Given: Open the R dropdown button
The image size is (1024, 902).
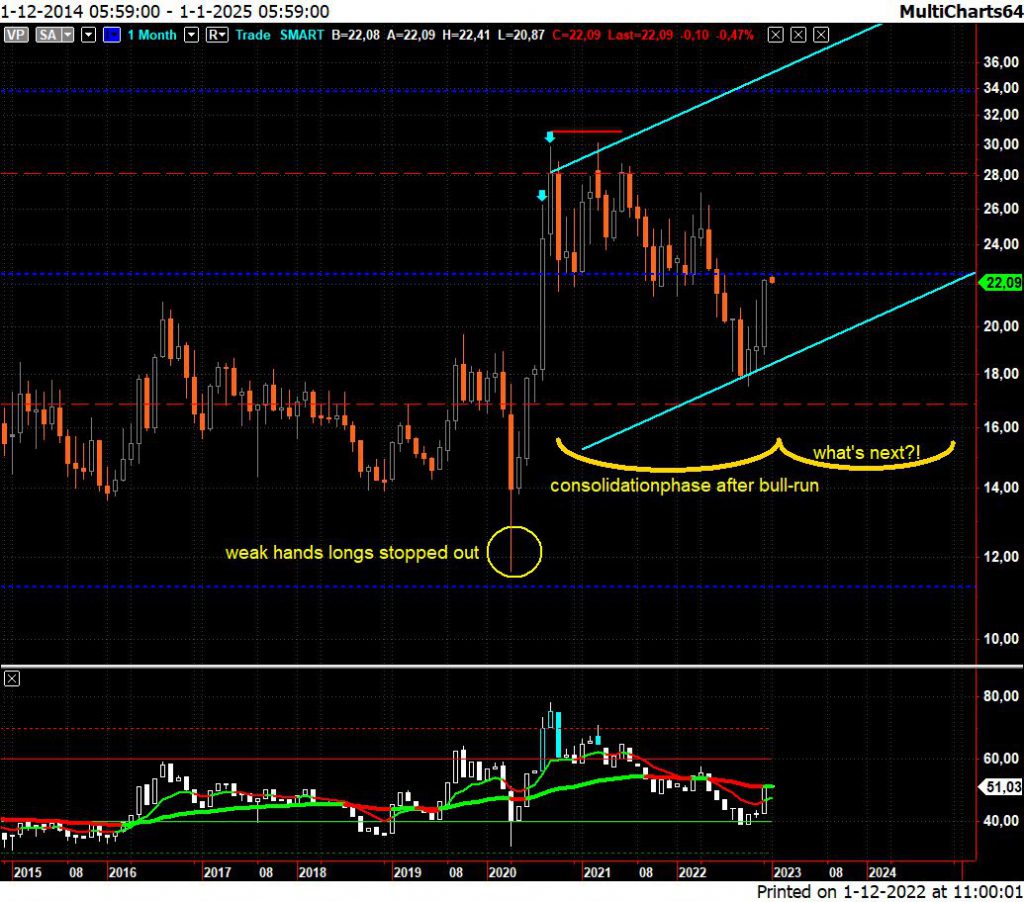Looking at the screenshot, I should point(216,34).
